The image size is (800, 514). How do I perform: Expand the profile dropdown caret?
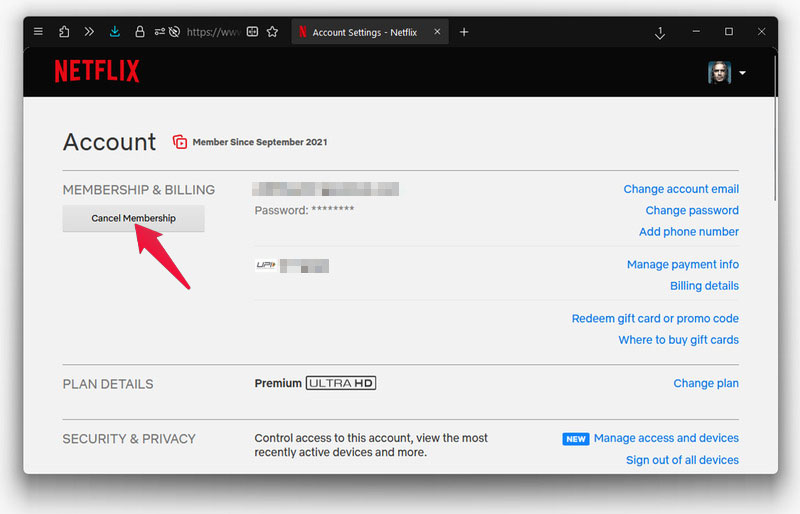(x=742, y=73)
